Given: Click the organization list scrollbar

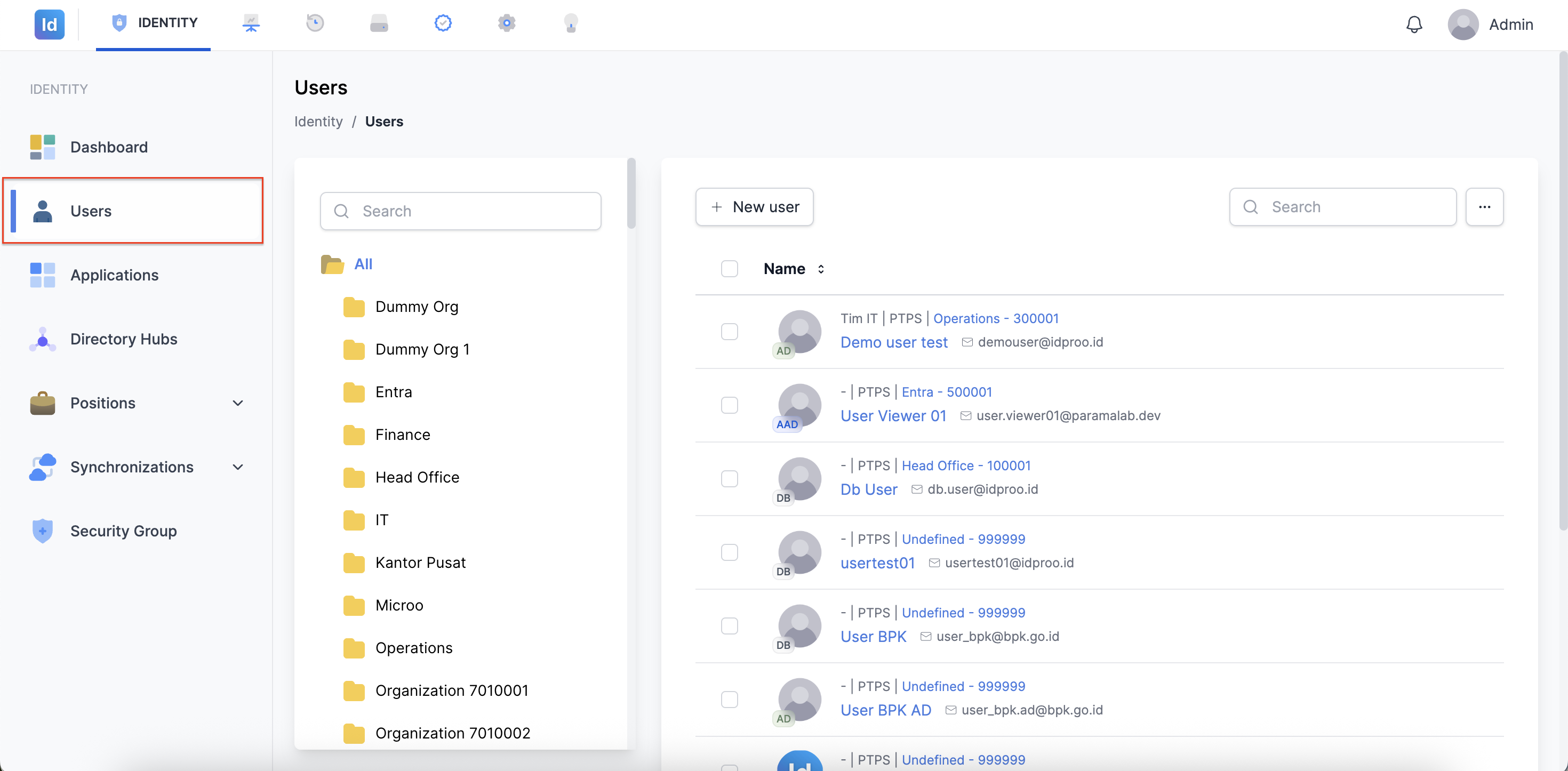Looking at the screenshot, I should 631,194.
